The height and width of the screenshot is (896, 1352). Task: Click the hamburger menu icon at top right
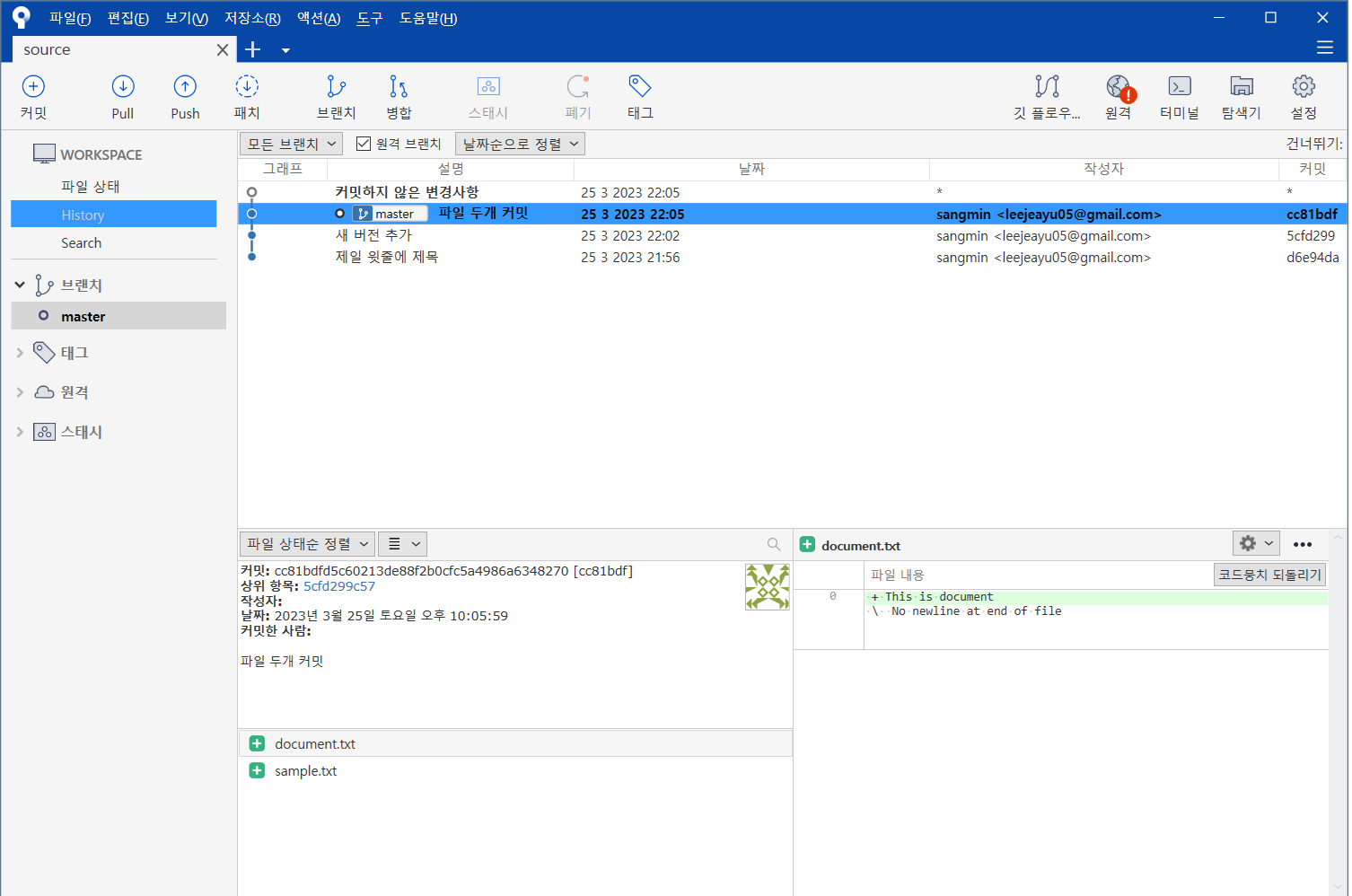click(x=1325, y=48)
